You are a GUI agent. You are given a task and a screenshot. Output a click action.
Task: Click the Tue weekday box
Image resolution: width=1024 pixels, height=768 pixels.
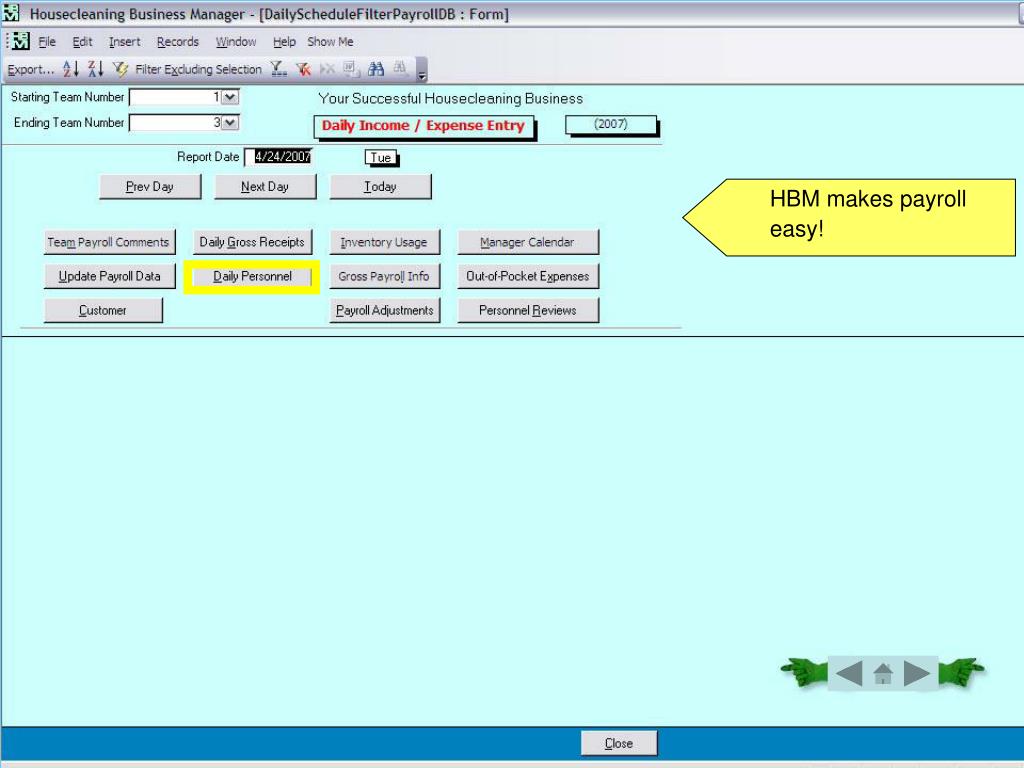click(381, 157)
